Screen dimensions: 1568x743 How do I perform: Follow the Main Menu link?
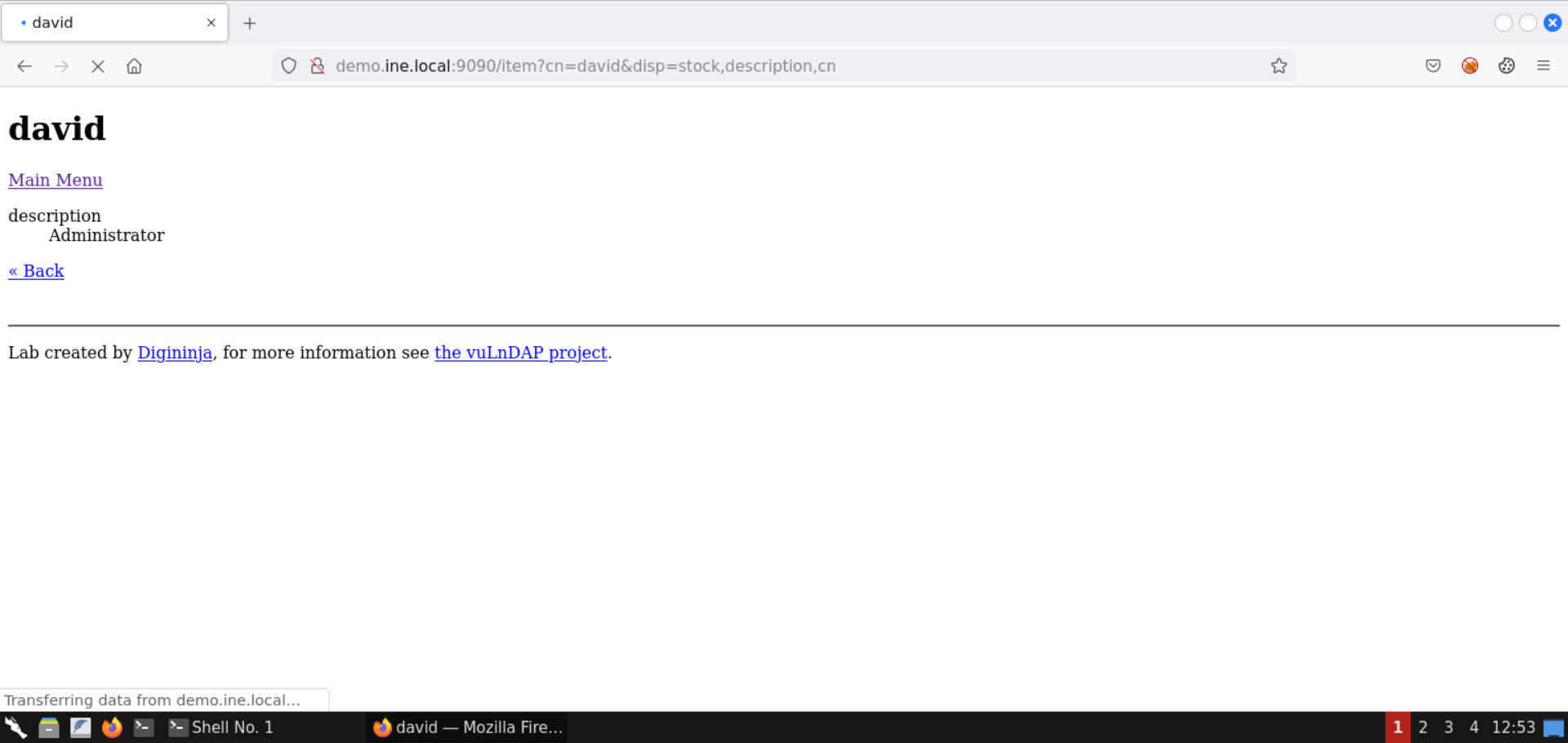click(56, 180)
